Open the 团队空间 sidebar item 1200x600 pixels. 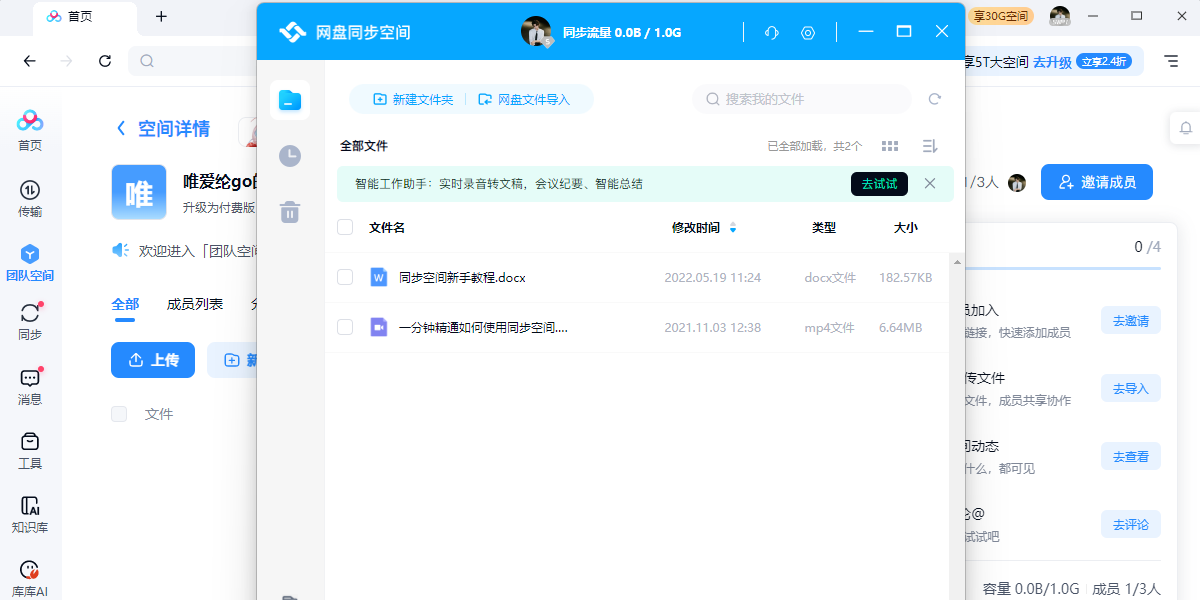pos(30,263)
